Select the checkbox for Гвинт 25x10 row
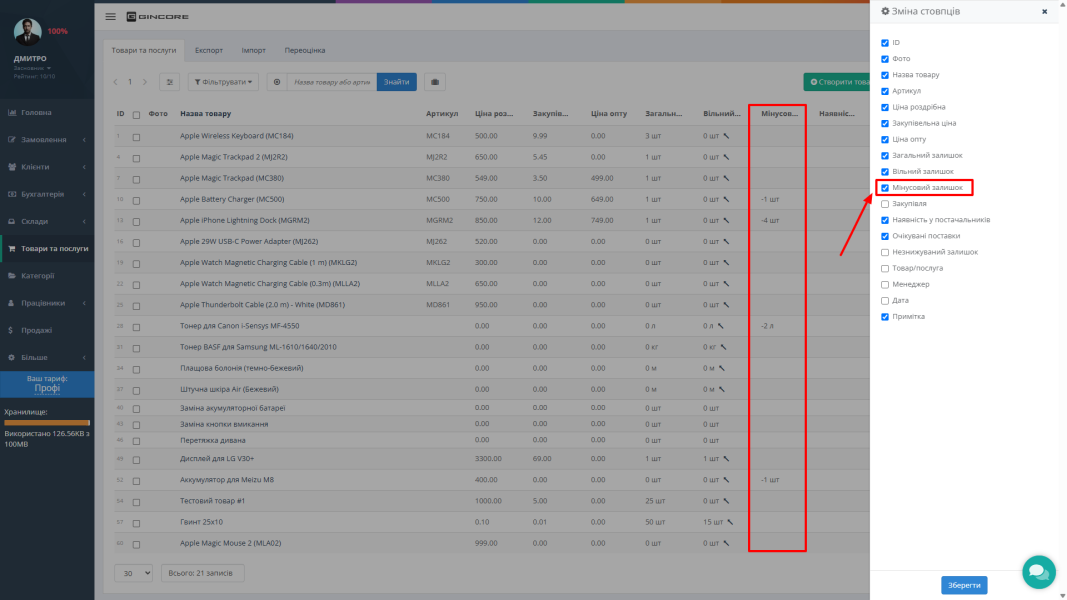The image size is (1067, 600). (136, 523)
